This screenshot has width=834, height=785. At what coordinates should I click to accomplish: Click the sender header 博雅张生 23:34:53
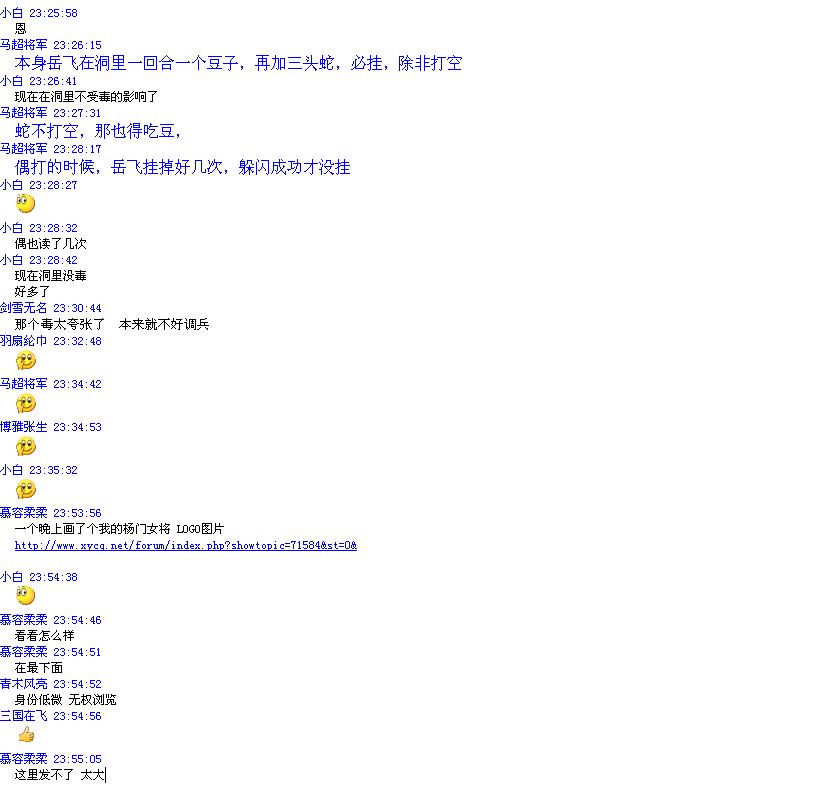tap(51, 427)
